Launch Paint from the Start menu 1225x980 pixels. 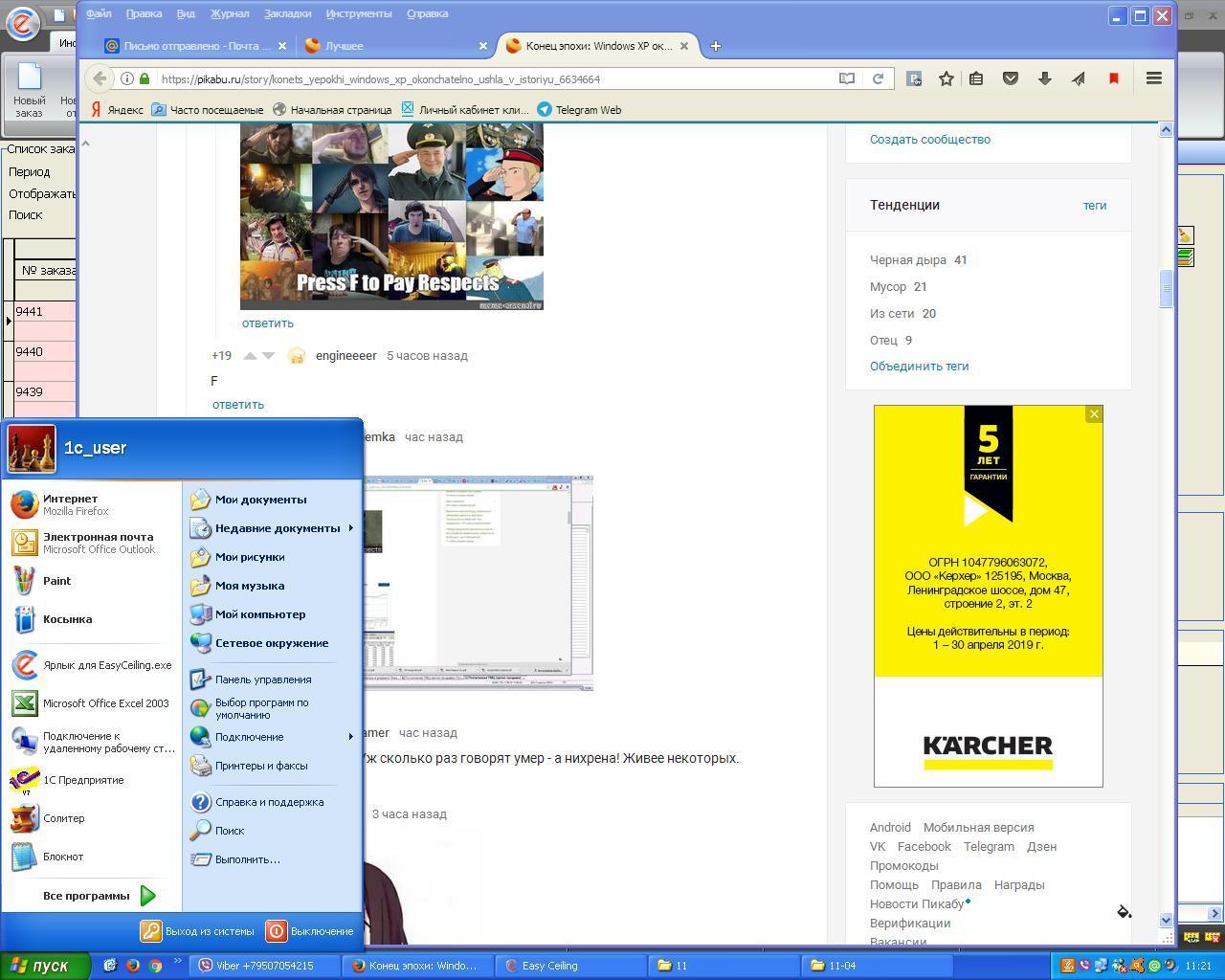[56, 581]
